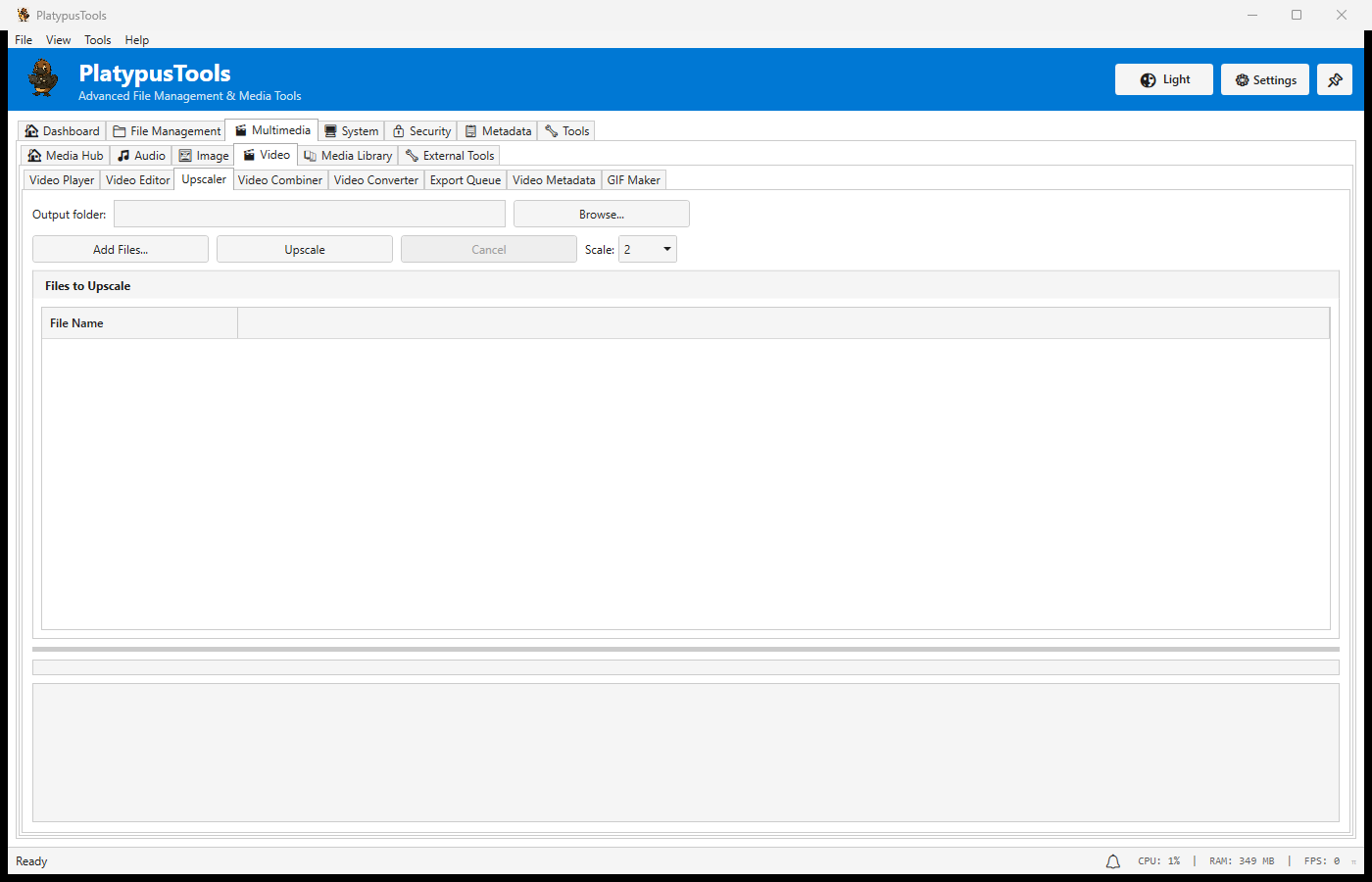The image size is (1372, 882).
Task: Click the Add Files button
Action: tap(120, 249)
